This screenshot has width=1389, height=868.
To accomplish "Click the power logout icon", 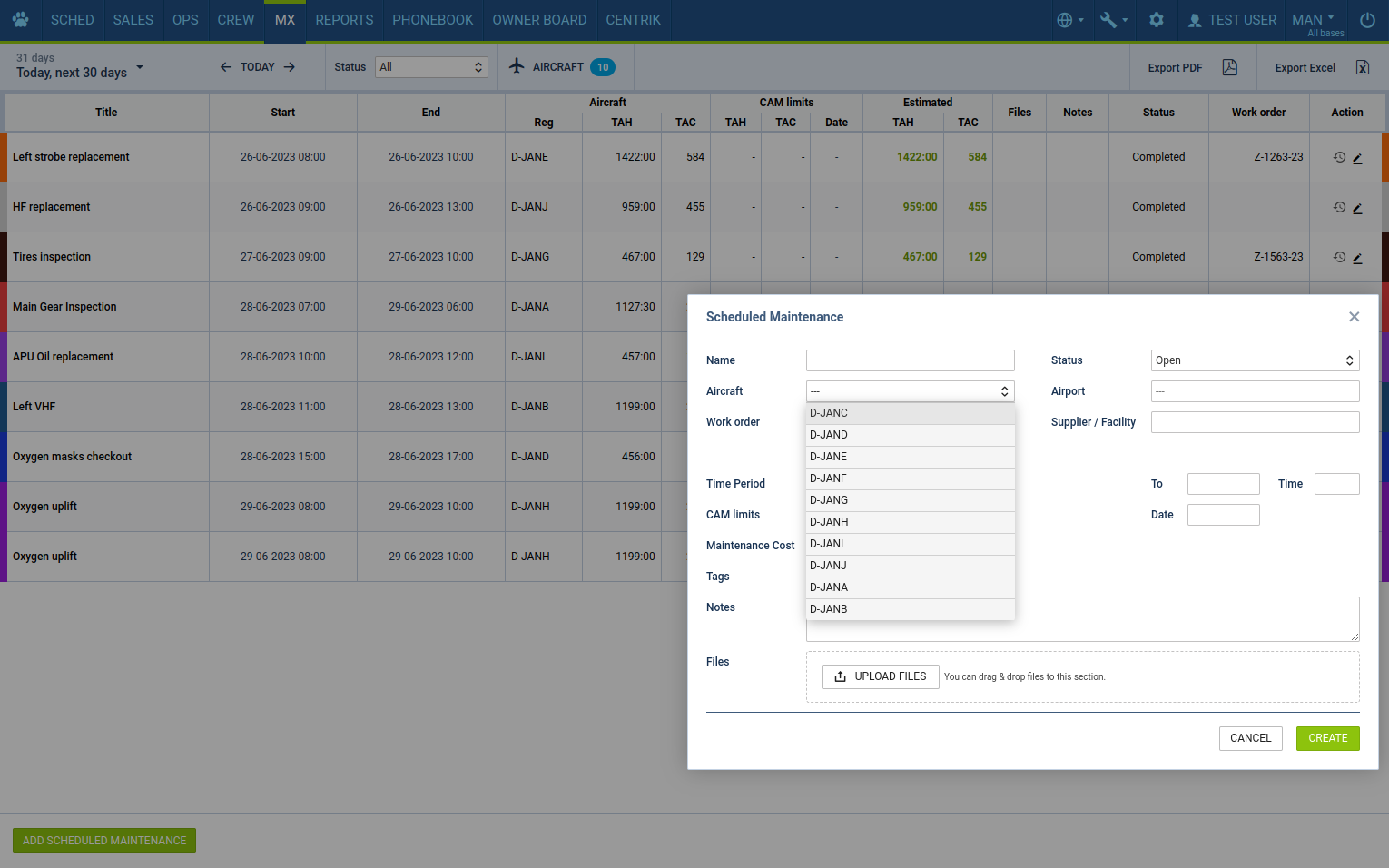I will pyautogui.click(x=1366, y=20).
